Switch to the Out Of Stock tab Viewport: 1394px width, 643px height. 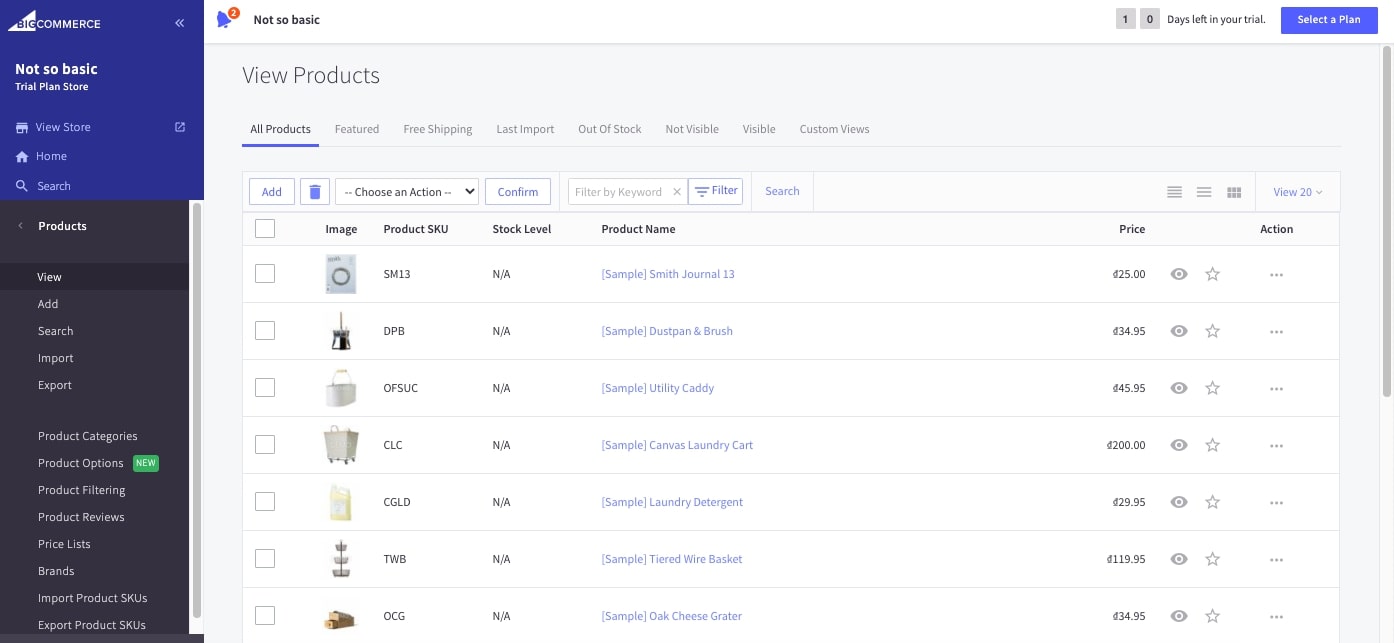(x=609, y=128)
